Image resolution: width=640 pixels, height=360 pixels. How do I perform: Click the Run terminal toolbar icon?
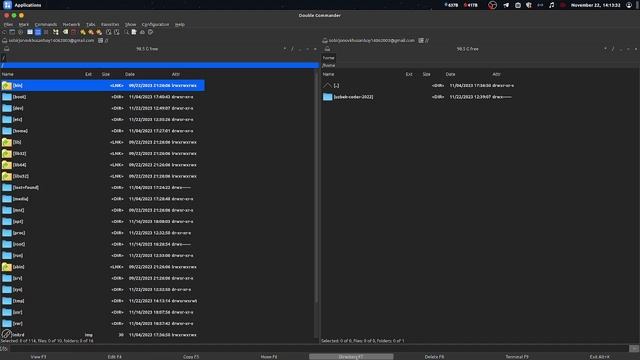12,32
